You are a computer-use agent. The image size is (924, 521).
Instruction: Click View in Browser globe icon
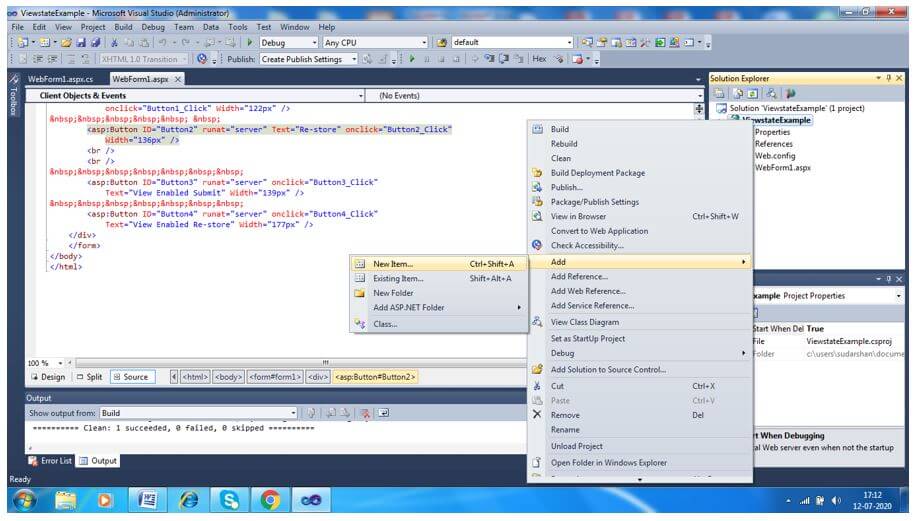click(x=537, y=216)
